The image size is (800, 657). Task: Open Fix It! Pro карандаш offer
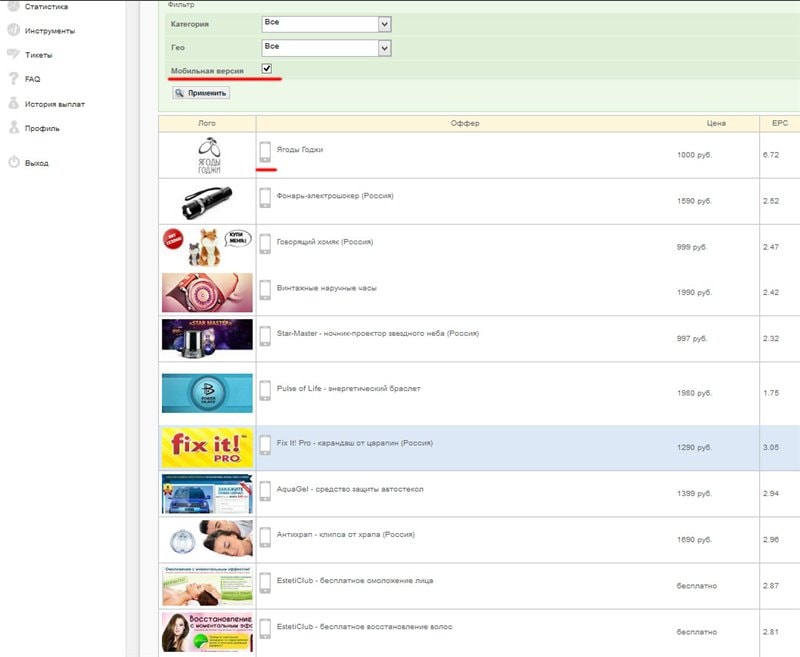pyautogui.click(x=355, y=443)
